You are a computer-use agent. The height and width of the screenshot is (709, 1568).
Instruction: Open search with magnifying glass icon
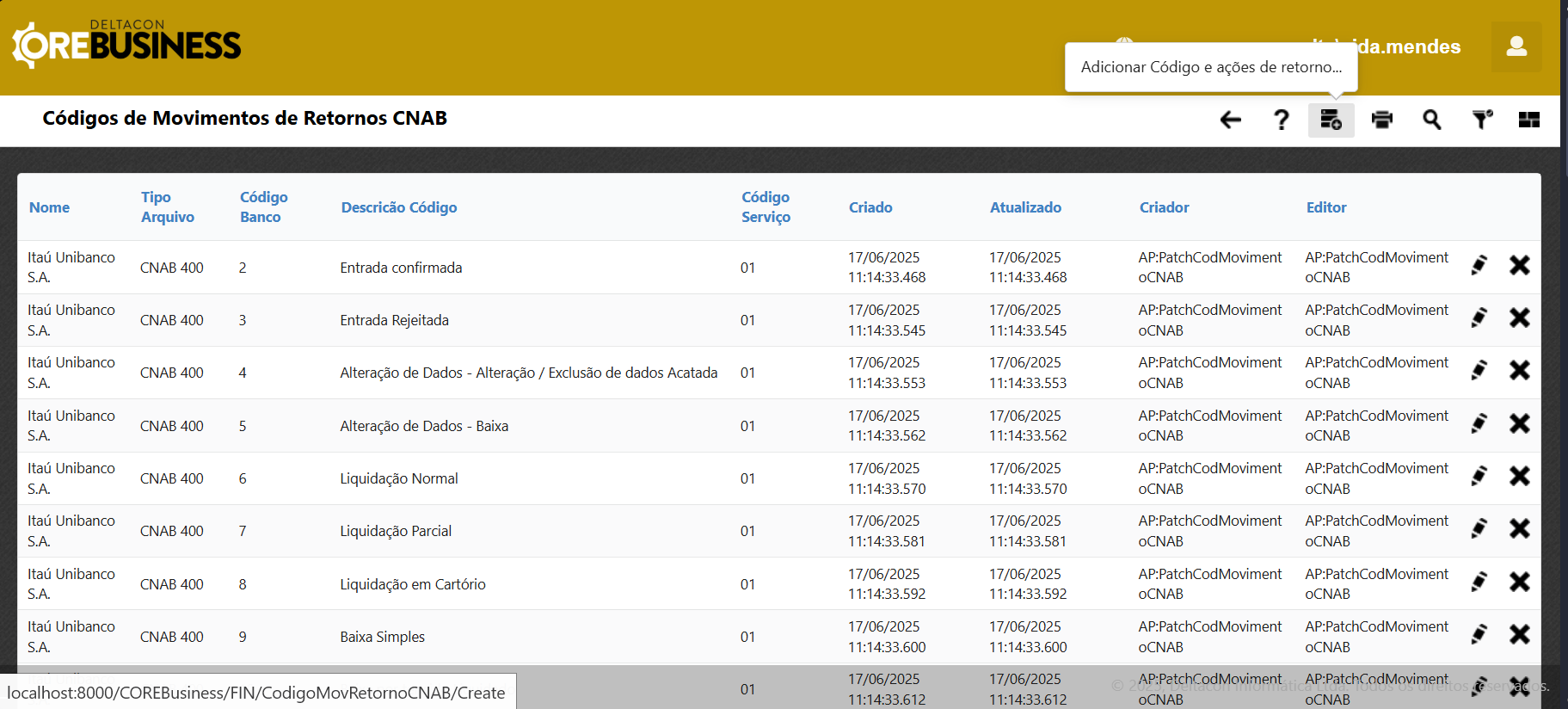pyautogui.click(x=1431, y=120)
